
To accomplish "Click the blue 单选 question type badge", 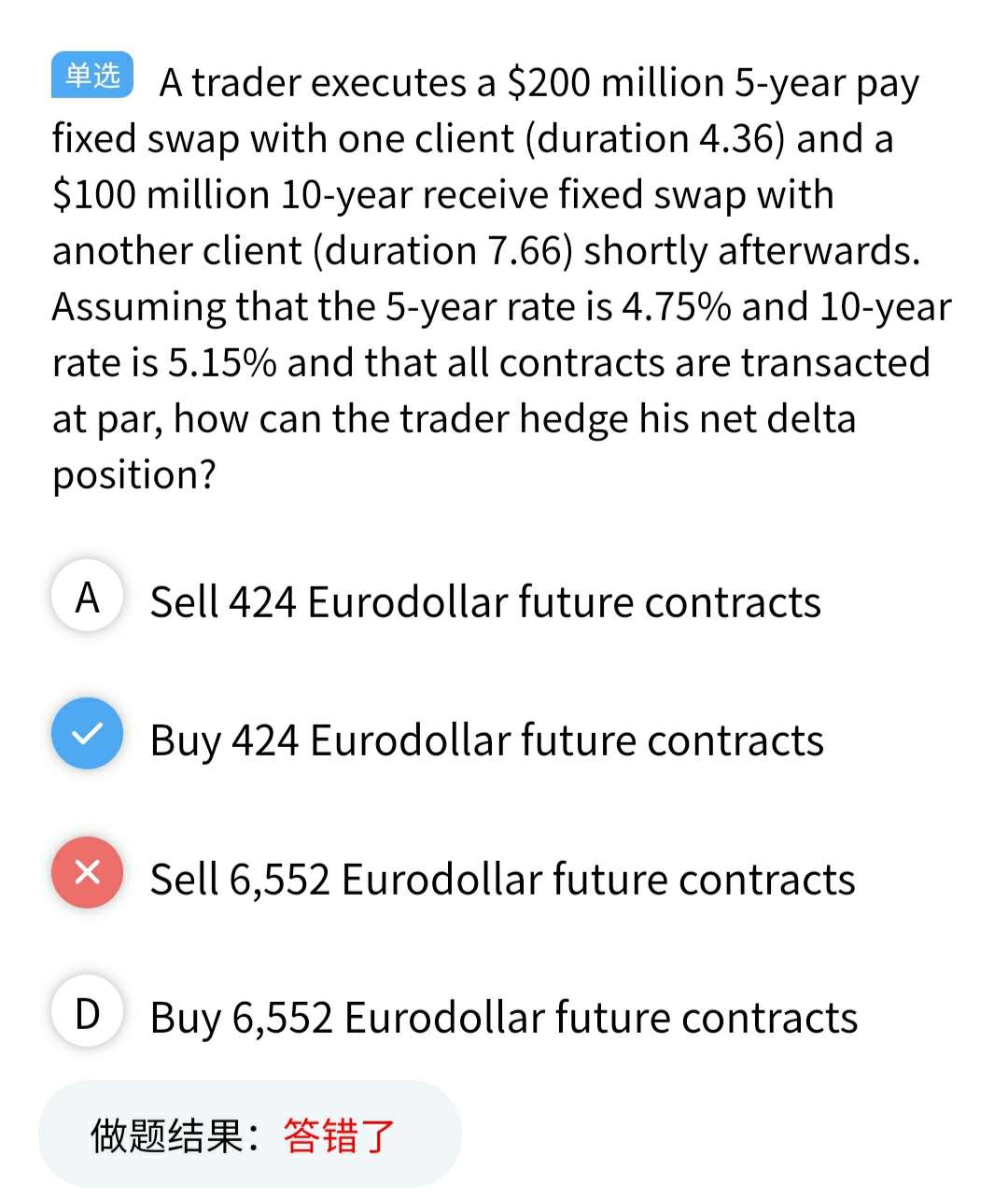I will tap(91, 76).
